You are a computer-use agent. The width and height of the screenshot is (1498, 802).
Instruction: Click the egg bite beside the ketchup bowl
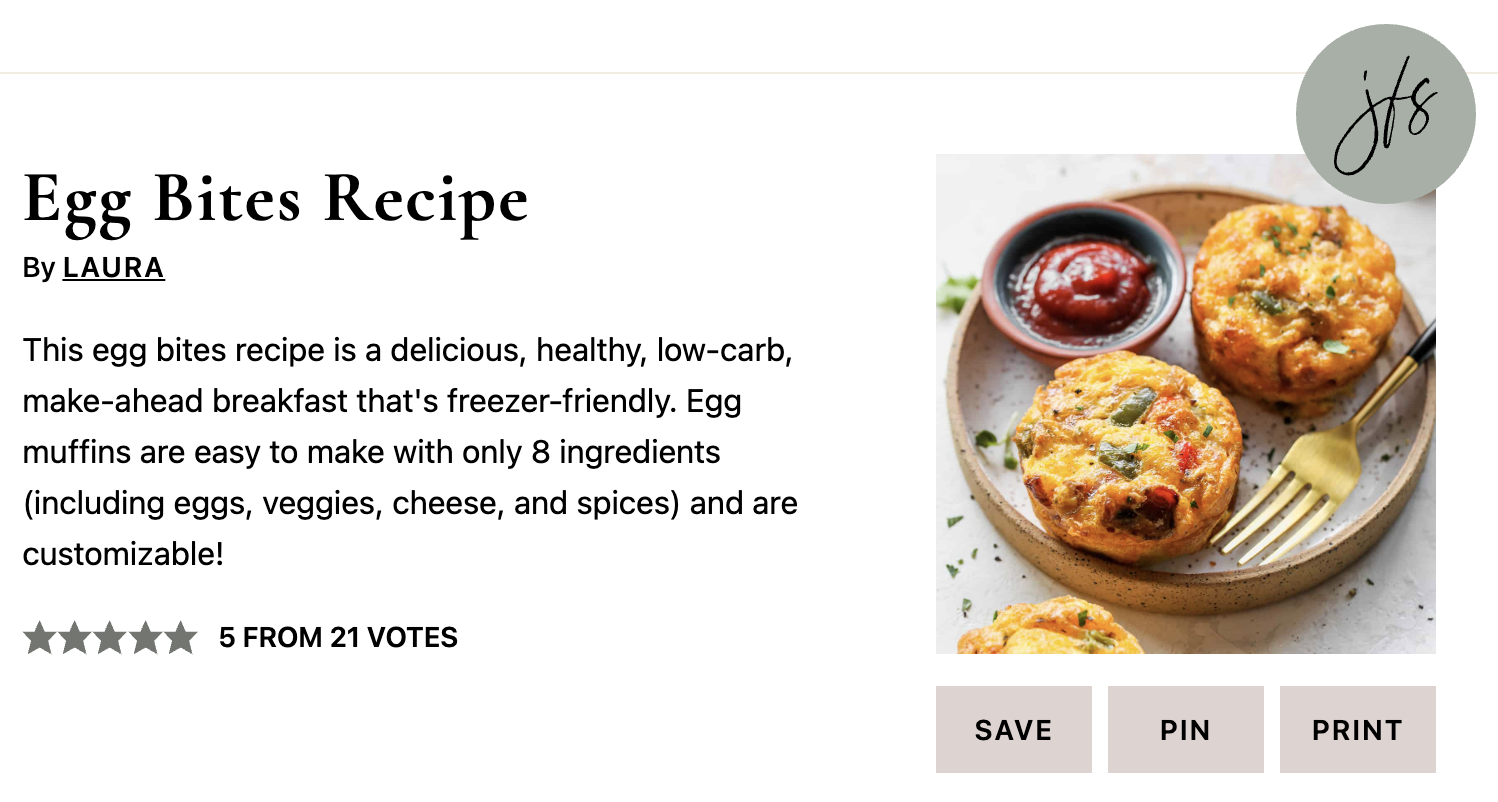[1295, 300]
